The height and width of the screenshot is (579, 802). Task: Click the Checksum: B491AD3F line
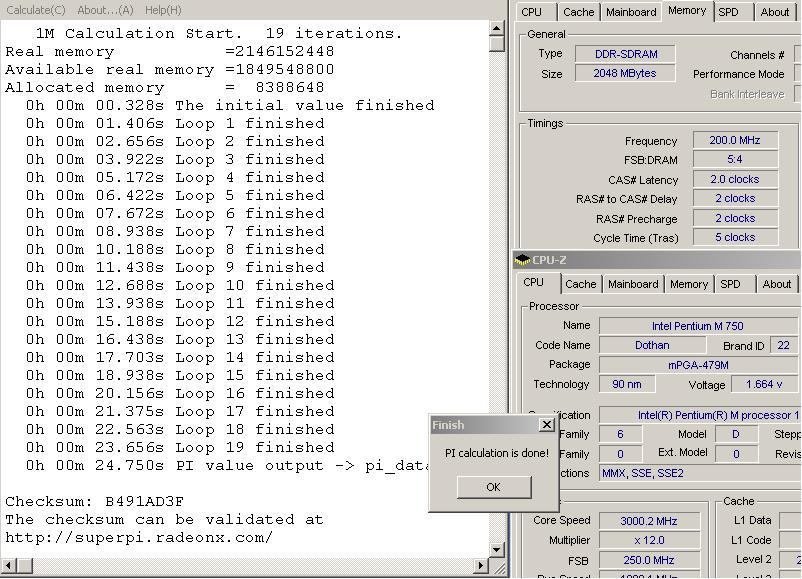click(x=95, y=501)
